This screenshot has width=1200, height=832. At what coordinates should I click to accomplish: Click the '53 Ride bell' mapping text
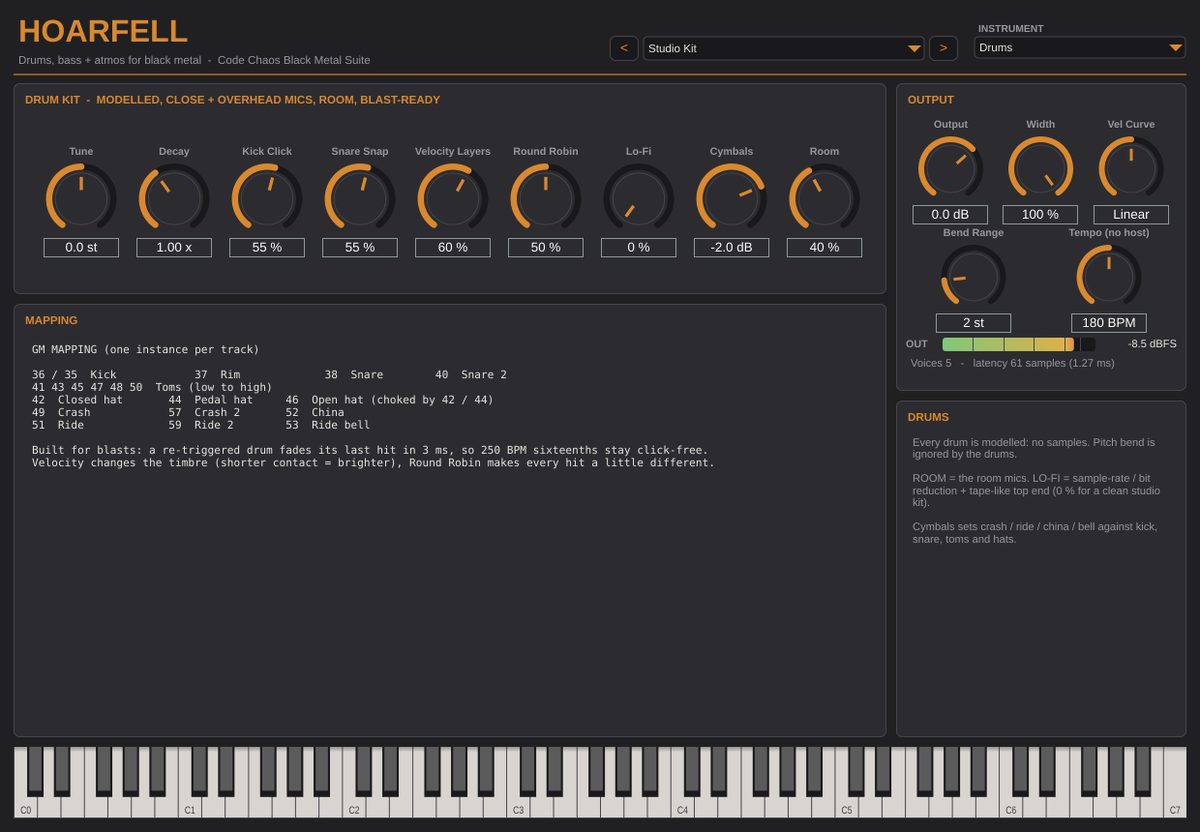(x=327, y=425)
